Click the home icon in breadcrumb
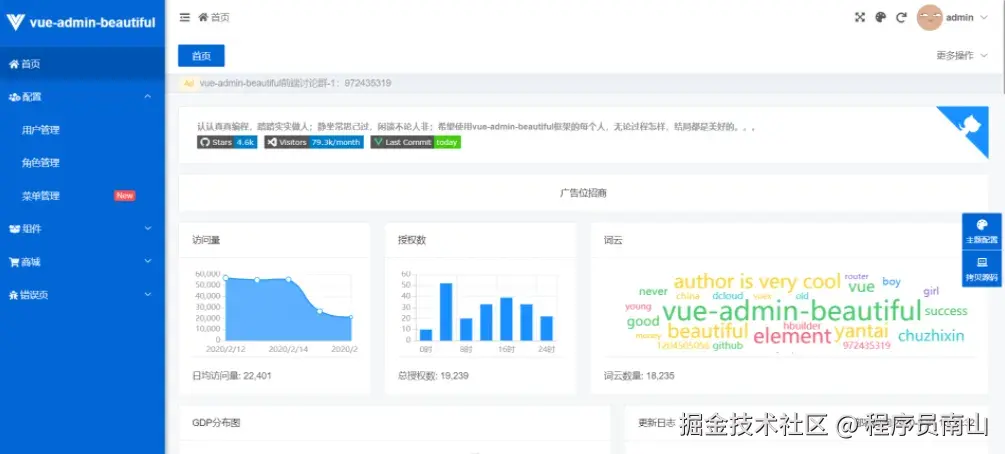 click(203, 17)
